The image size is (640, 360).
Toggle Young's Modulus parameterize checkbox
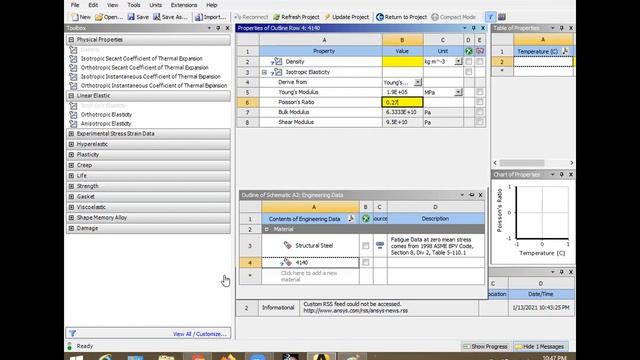pos(480,92)
